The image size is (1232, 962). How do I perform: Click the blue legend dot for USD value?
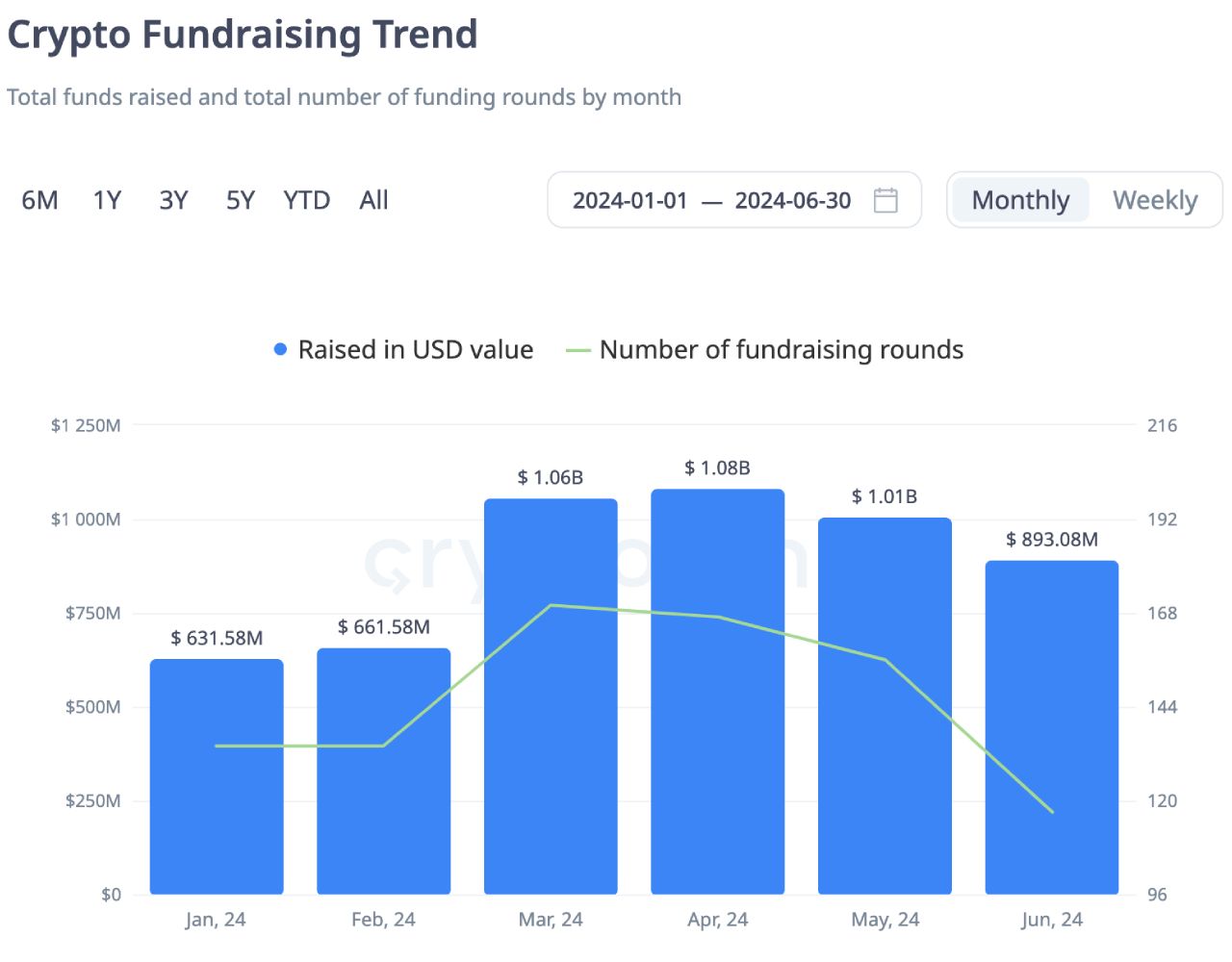pos(280,349)
